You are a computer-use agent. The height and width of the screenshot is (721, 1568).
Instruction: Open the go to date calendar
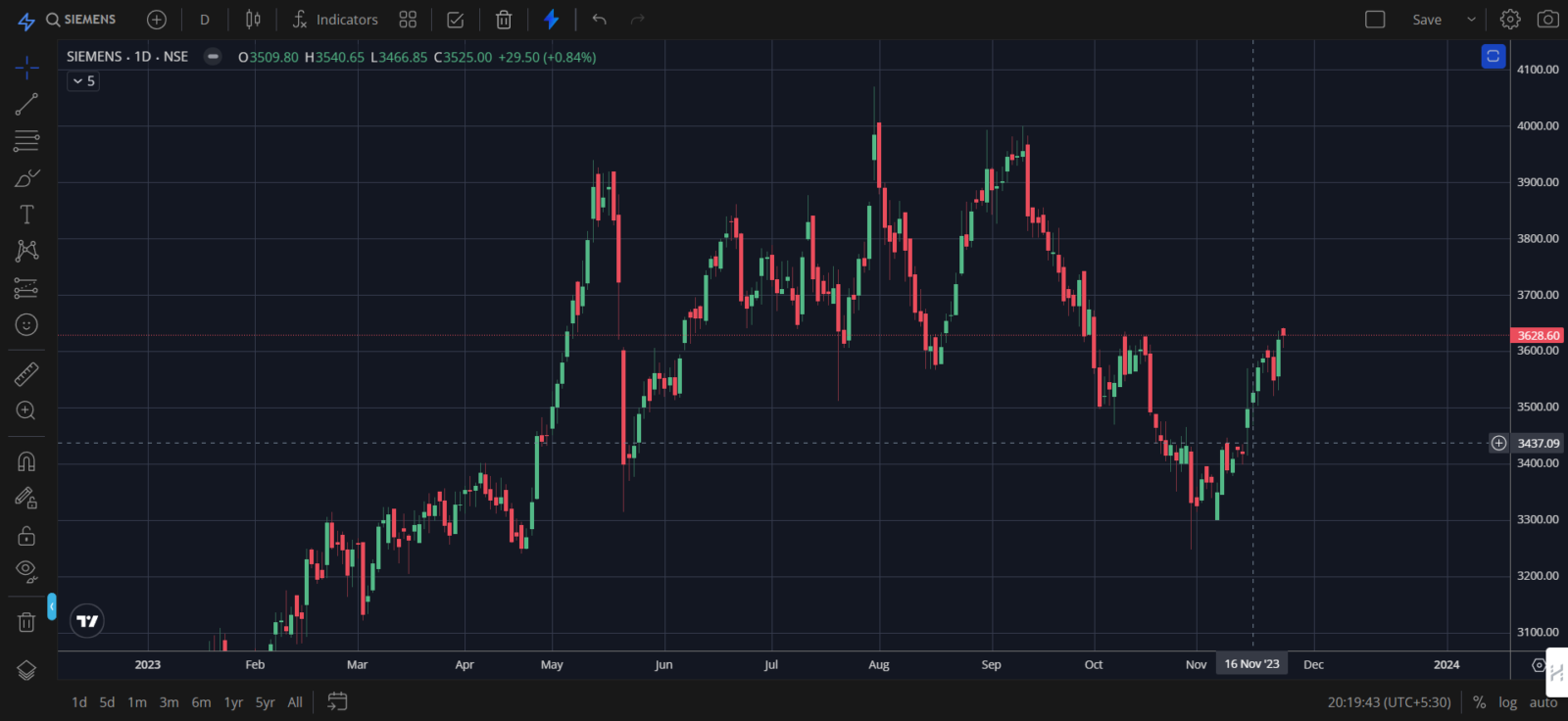pyautogui.click(x=337, y=701)
